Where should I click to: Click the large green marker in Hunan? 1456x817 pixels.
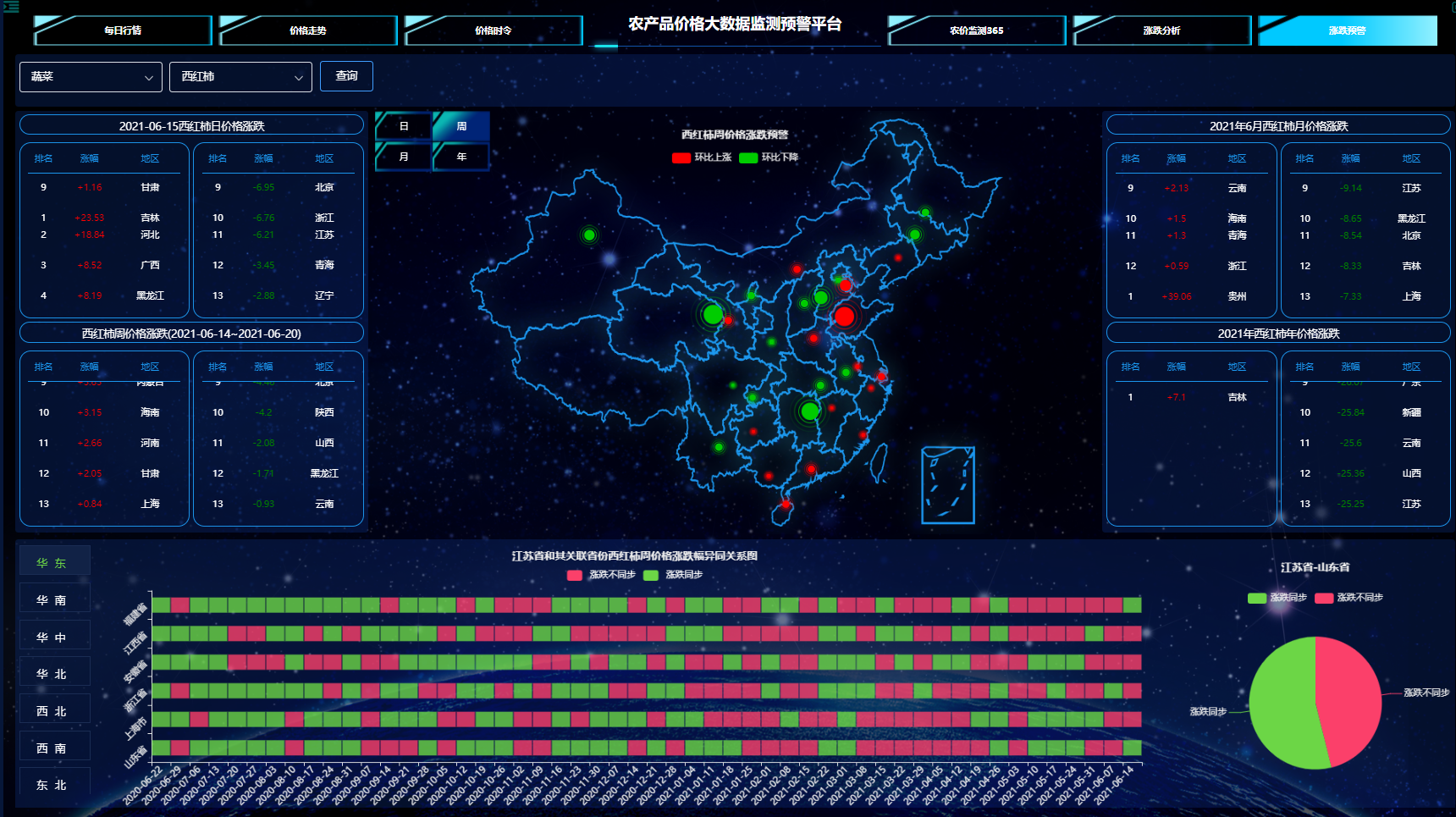point(810,411)
